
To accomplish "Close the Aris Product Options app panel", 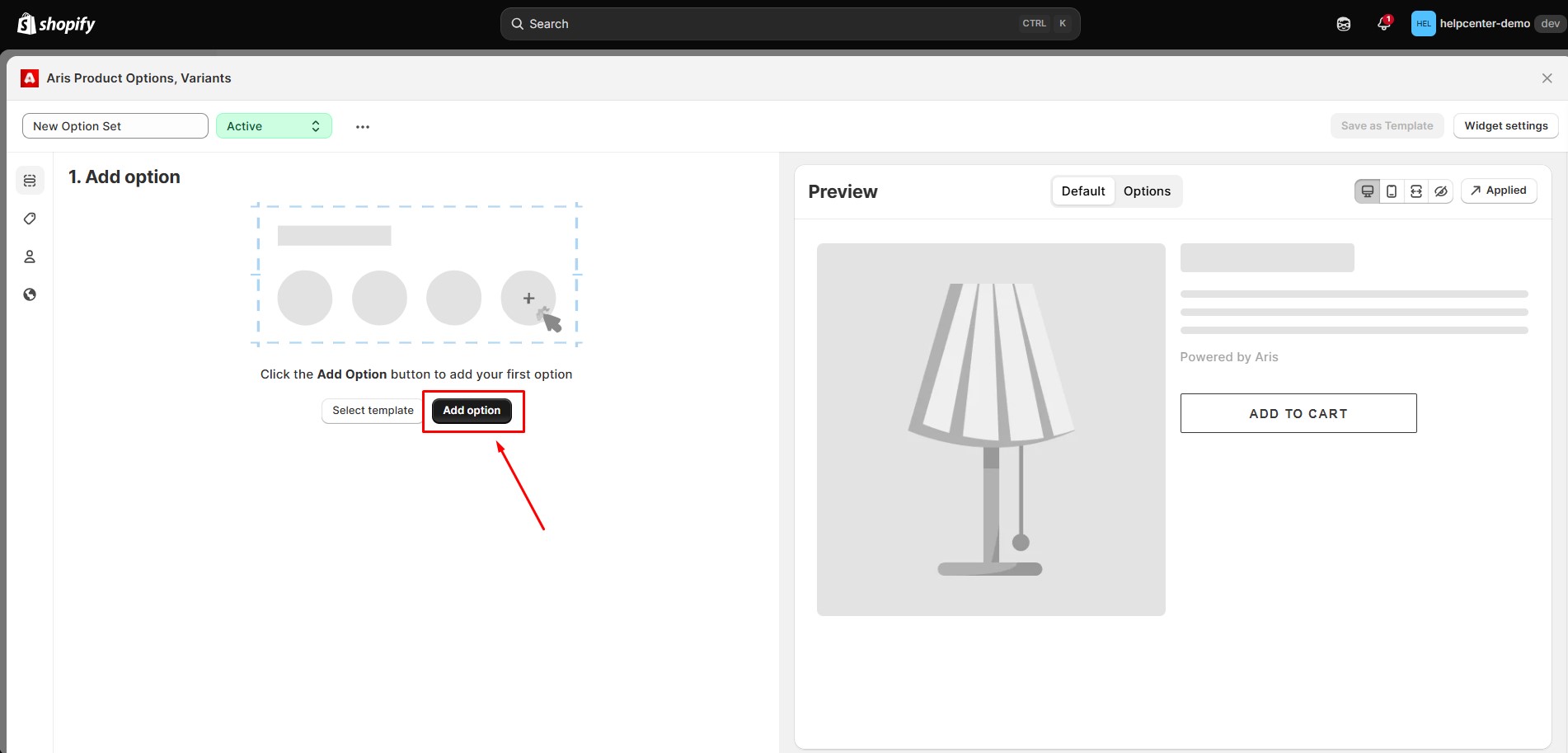I will tap(1547, 78).
